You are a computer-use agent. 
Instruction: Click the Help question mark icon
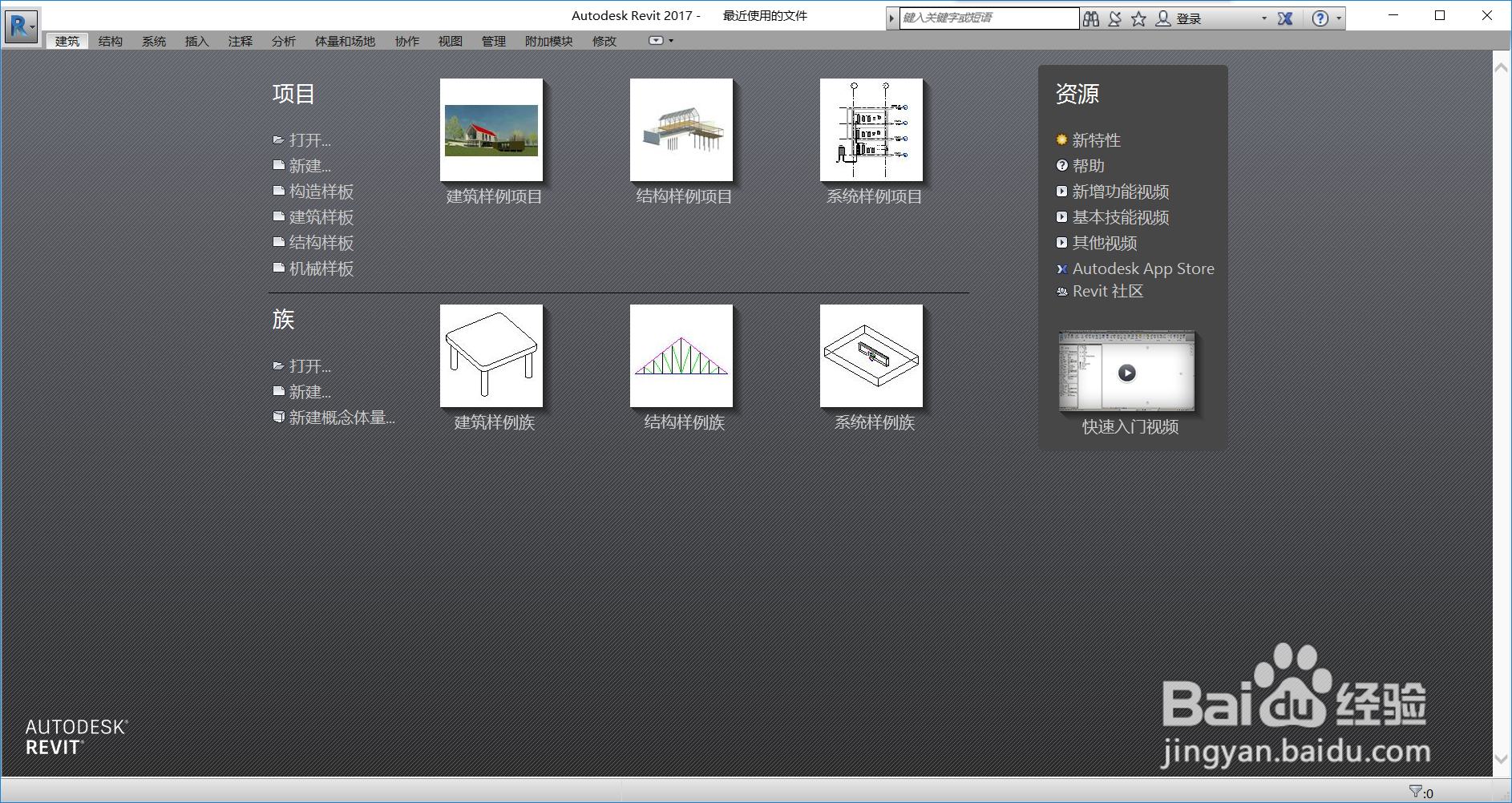pos(1320,18)
